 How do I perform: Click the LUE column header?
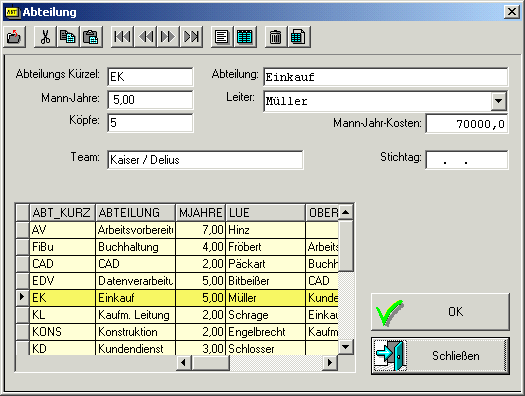coord(266,213)
